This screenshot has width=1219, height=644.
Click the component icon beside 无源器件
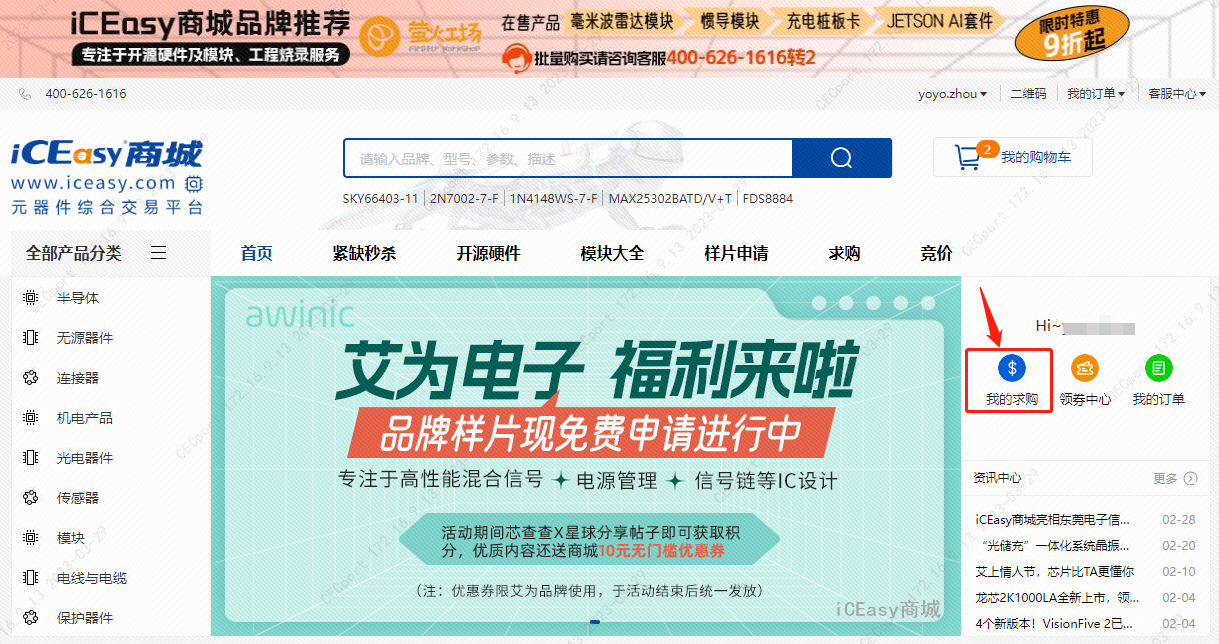(x=30, y=338)
